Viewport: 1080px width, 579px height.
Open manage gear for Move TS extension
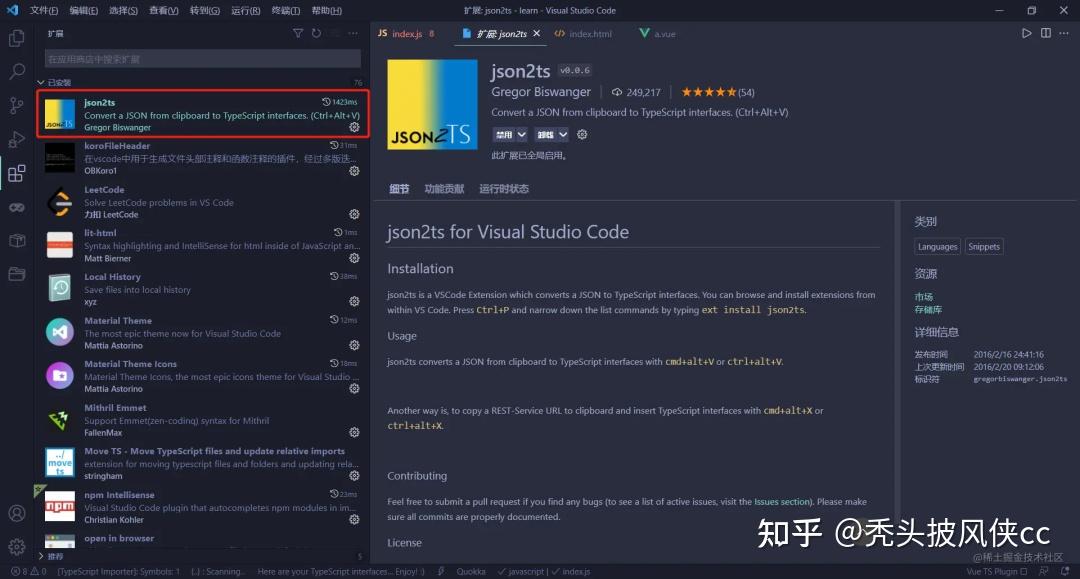[354, 476]
